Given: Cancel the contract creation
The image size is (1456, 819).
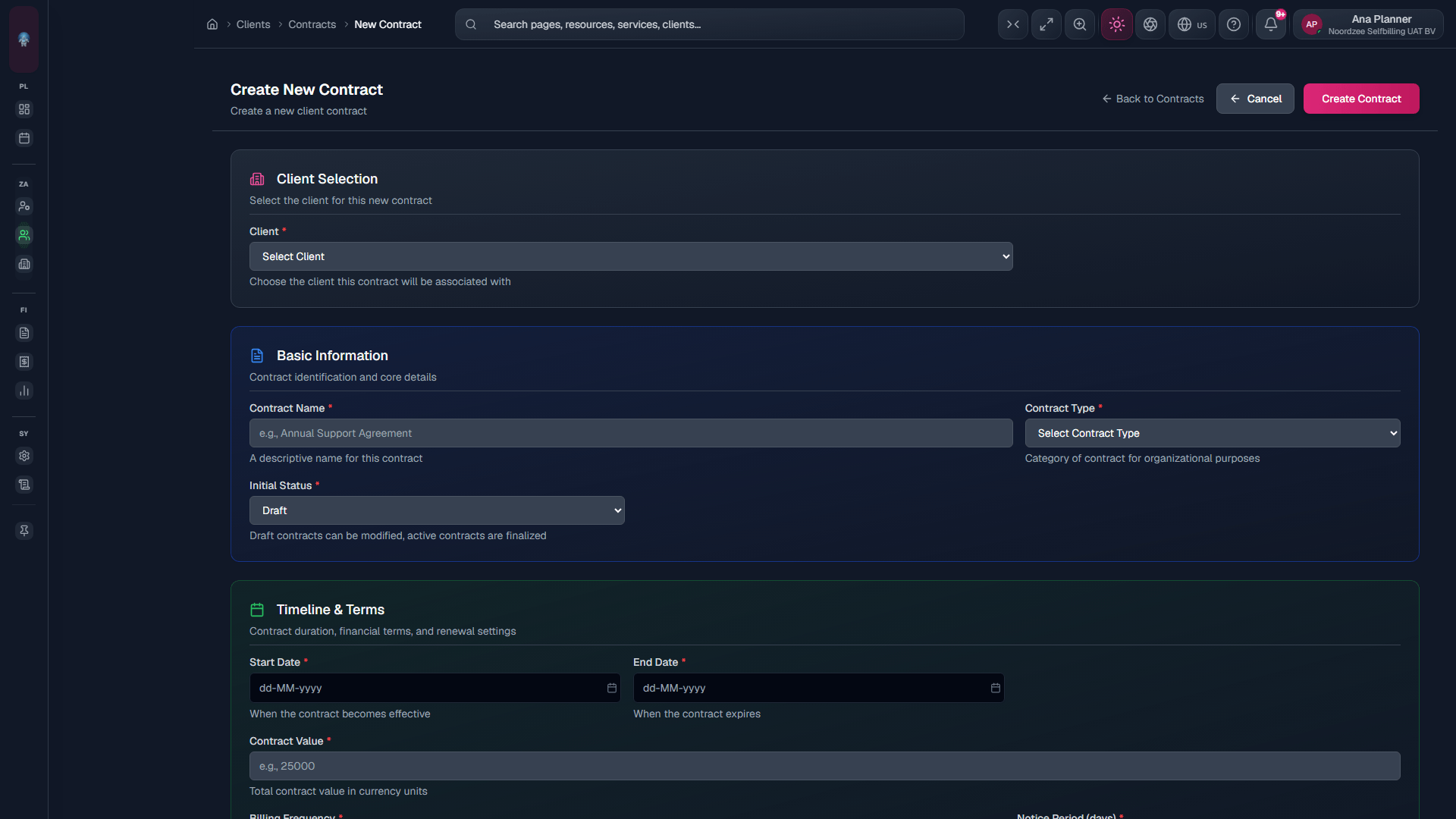Looking at the screenshot, I should tap(1255, 99).
